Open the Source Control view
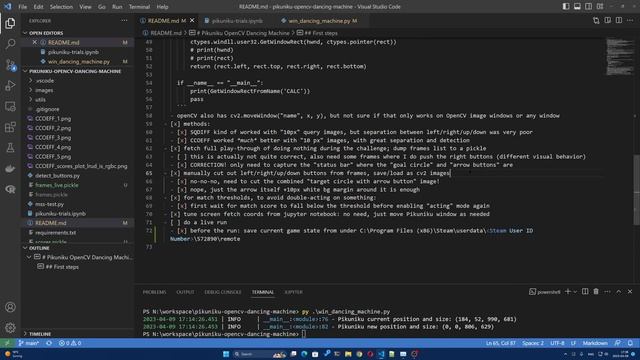This screenshot has width=640, height=360. (10, 64)
